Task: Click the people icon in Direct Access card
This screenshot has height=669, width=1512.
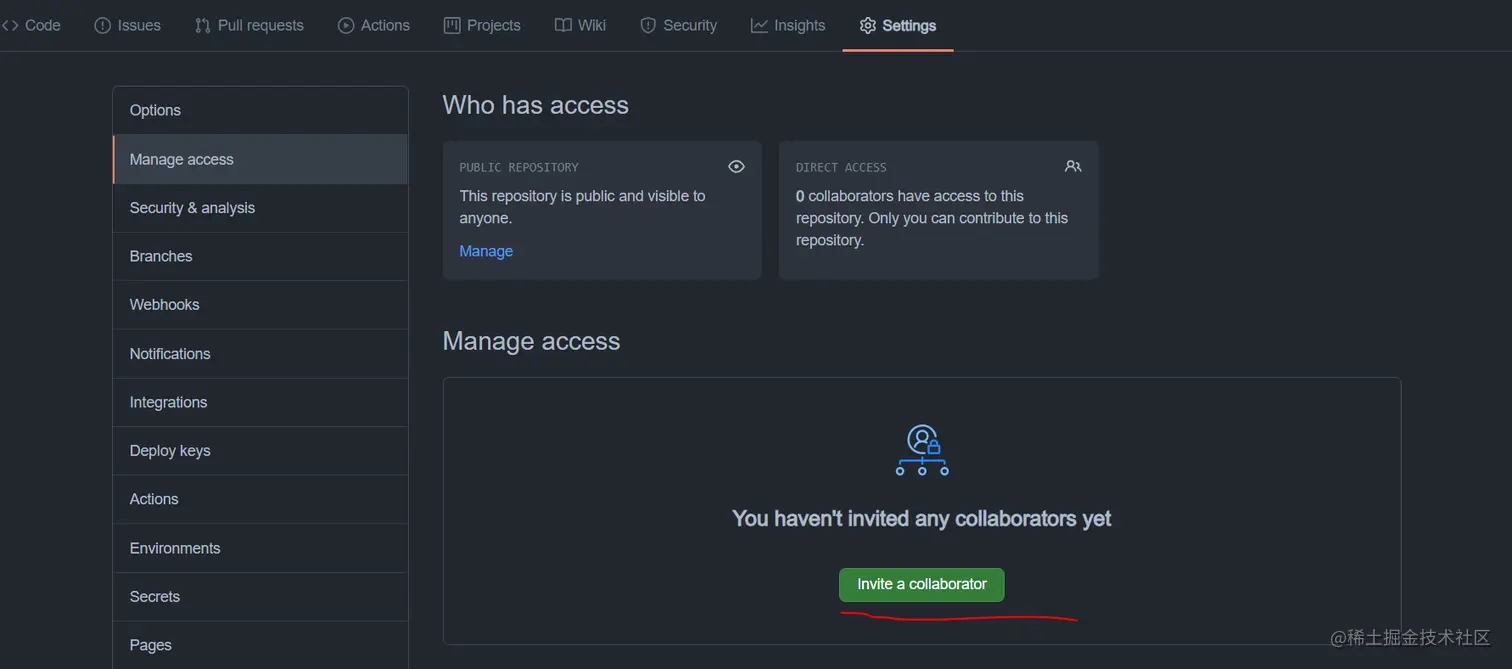Action: [x=1073, y=167]
